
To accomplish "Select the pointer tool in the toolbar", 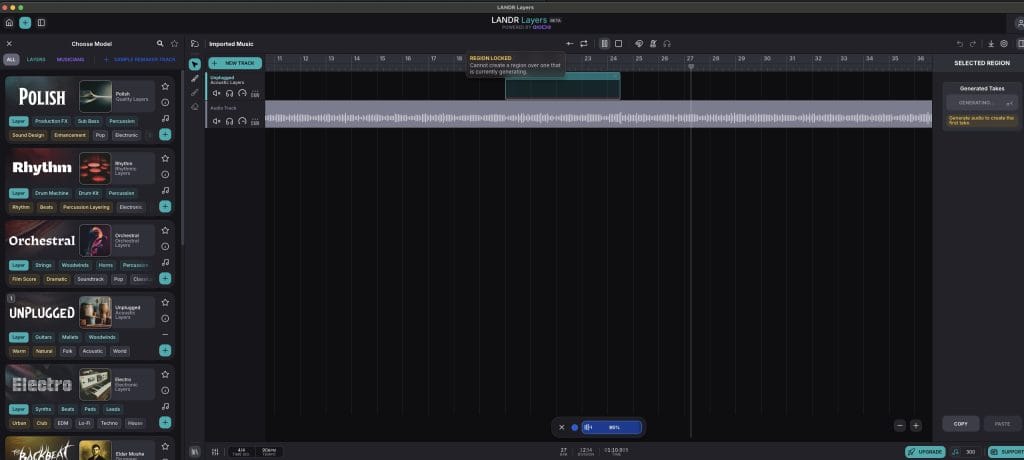I will 195,64.
